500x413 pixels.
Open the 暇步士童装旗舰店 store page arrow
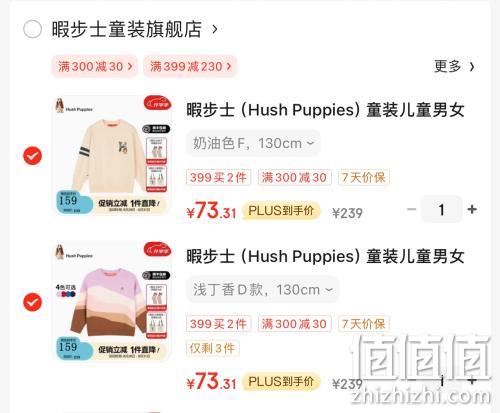[x=215, y=29]
